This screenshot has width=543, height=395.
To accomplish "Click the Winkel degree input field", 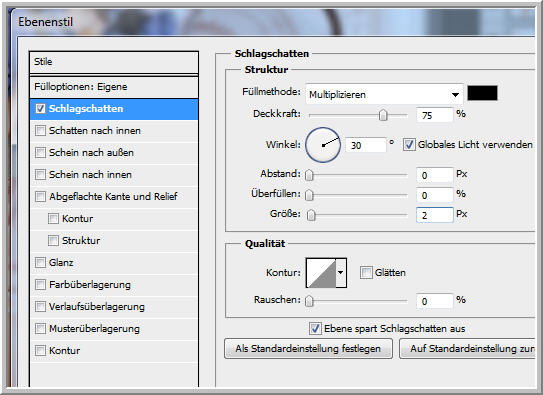I will pyautogui.click(x=366, y=145).
